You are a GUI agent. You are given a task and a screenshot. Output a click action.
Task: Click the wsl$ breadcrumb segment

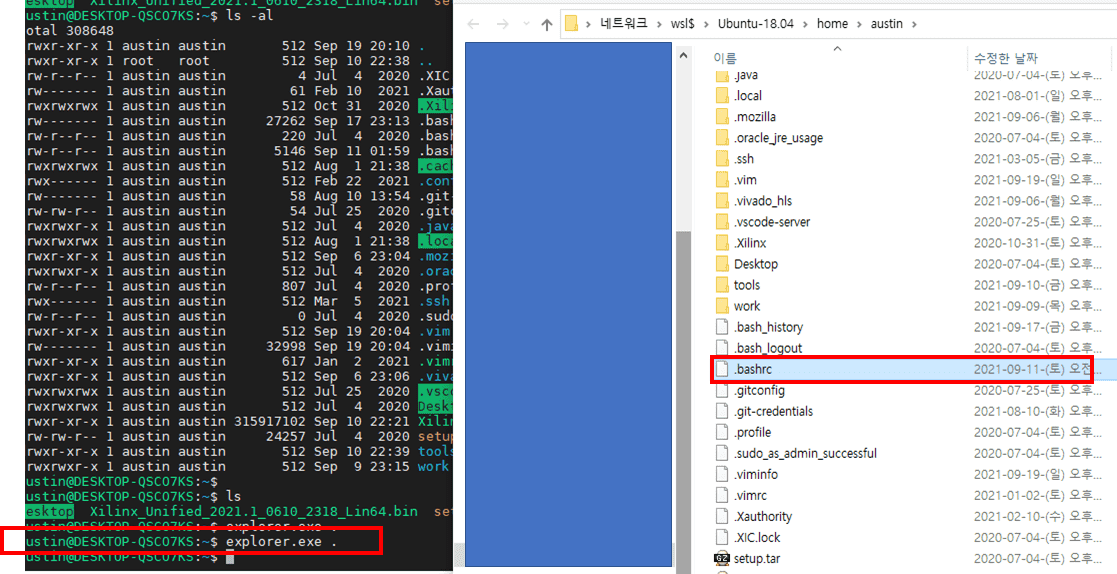(x=682, y=24)
